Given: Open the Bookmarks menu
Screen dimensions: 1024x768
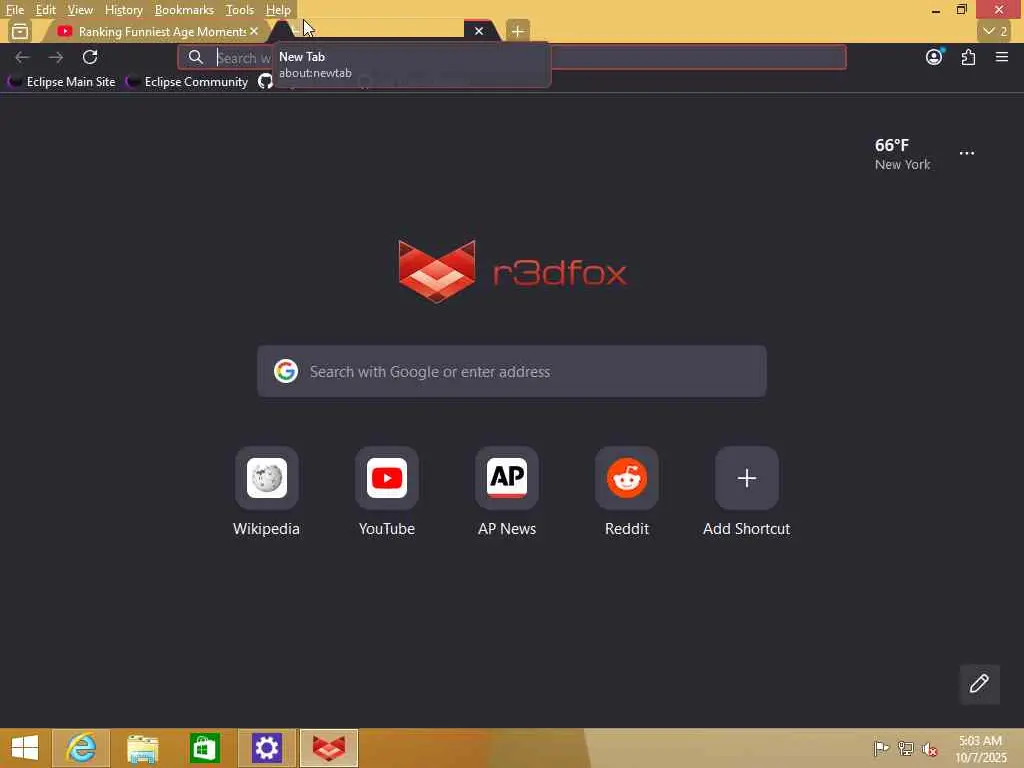Looking at the screenshot, I should pos(184,10).
